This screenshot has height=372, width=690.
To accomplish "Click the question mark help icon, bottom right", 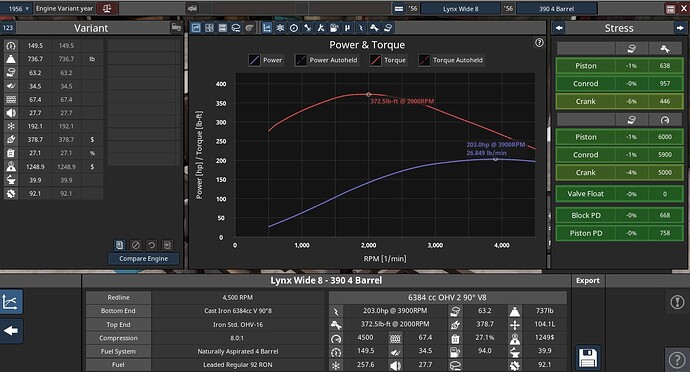I will pyautogui.click(x=677, y=360).
